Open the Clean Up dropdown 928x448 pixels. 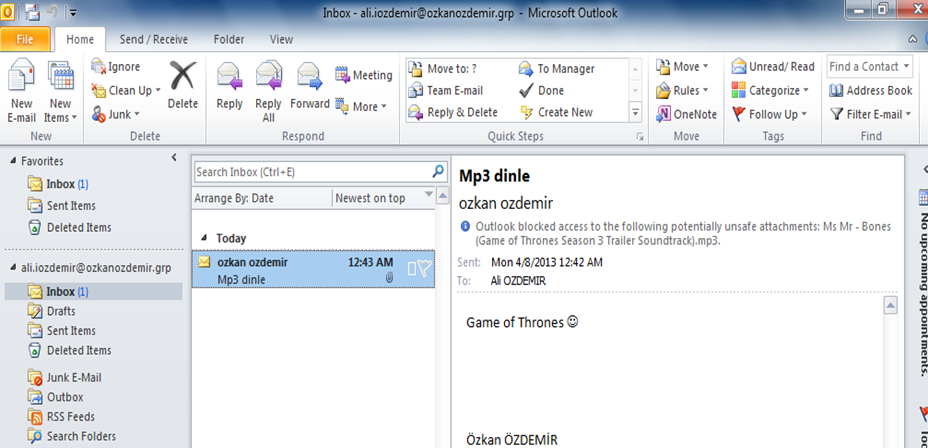tap(126, 91)
